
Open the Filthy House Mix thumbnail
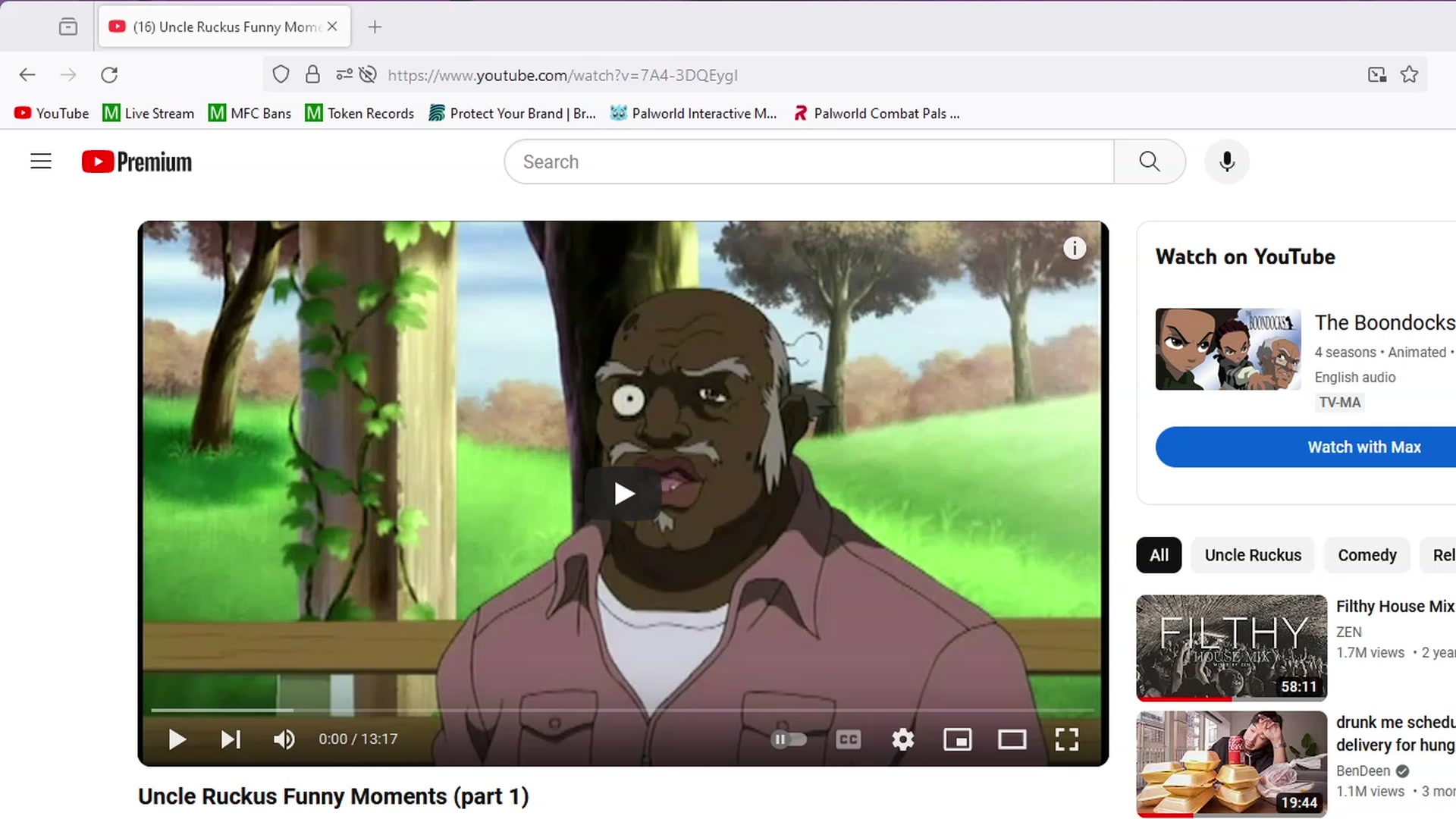pyautogui.click(x=1232, y=648)
